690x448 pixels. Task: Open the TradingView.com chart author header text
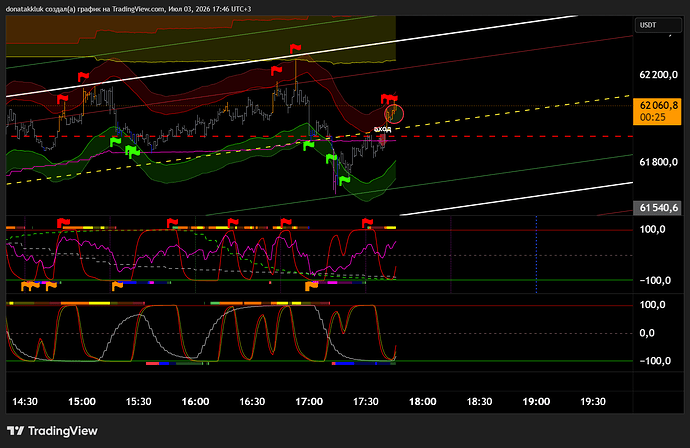tap(128, 9)
